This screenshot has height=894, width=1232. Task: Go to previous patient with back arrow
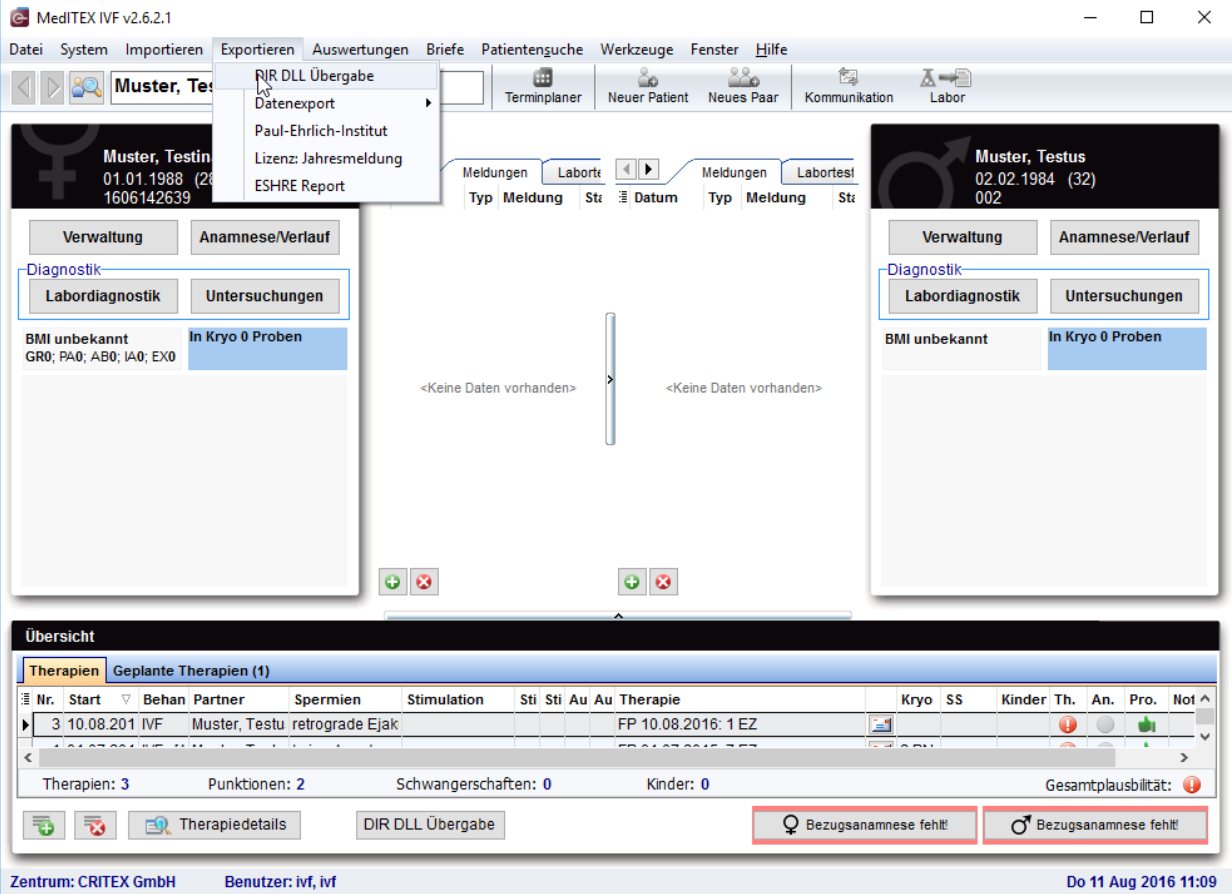(x=24, y=88)
